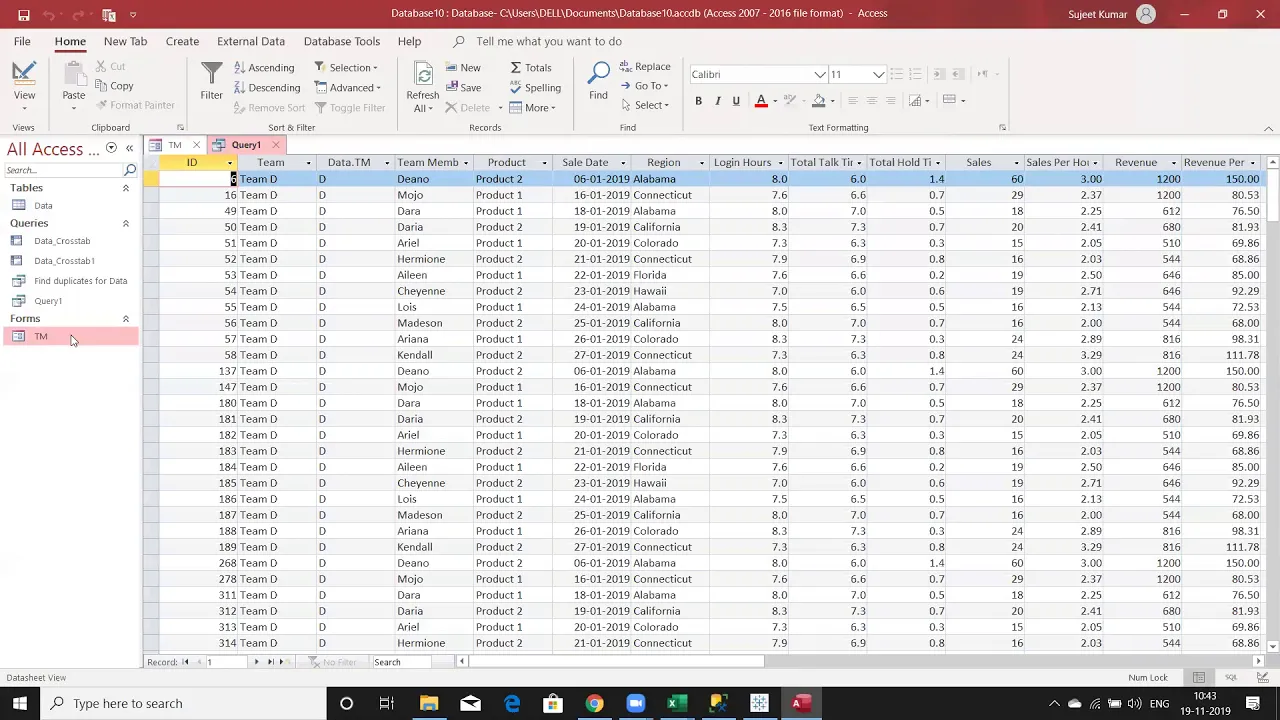Click the search icon in navigation pane
The height and width of the screenshot is (720, 1280).
(130, 170)
